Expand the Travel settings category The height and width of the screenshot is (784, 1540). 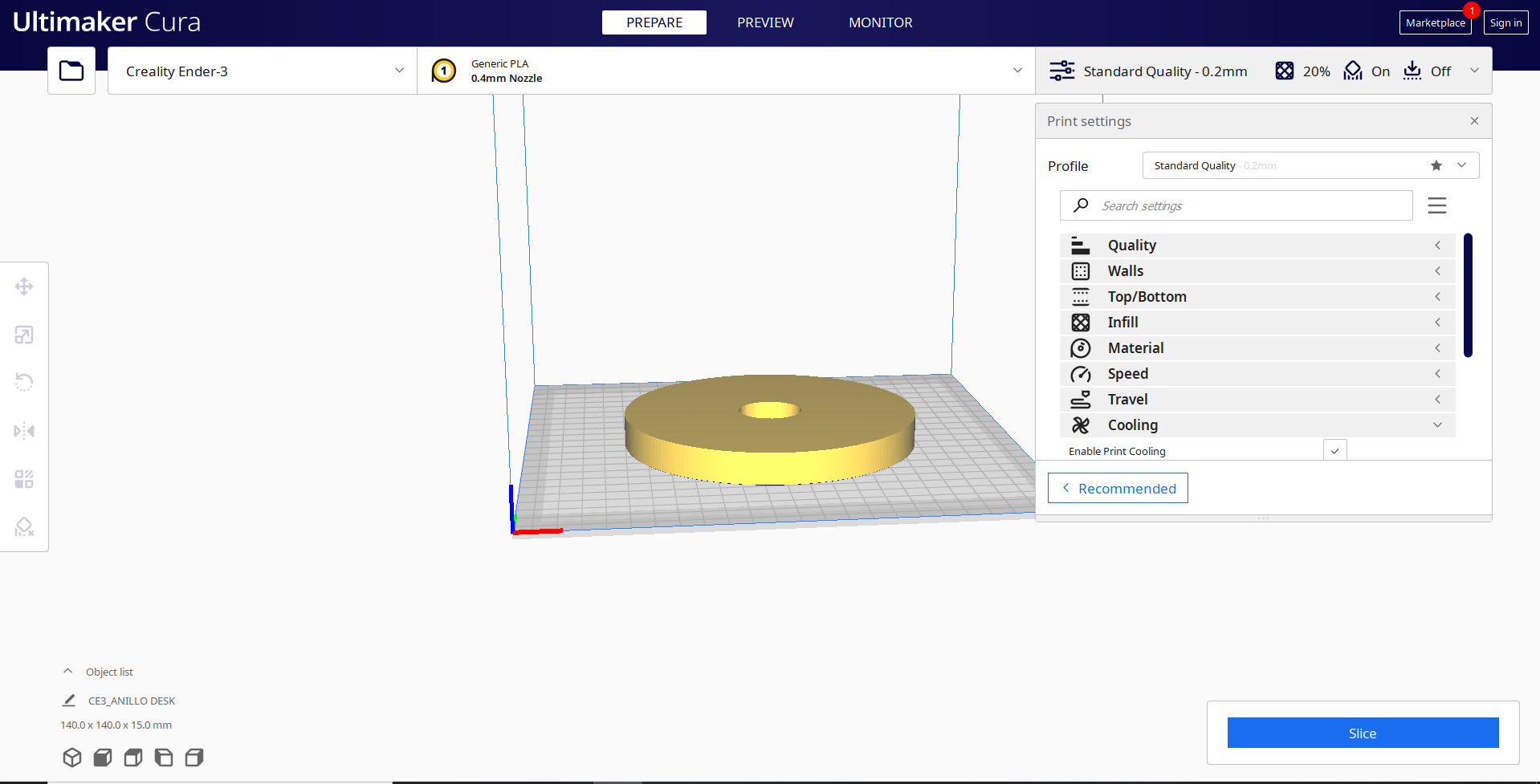pyautogui.click(x=1257, y=400)
